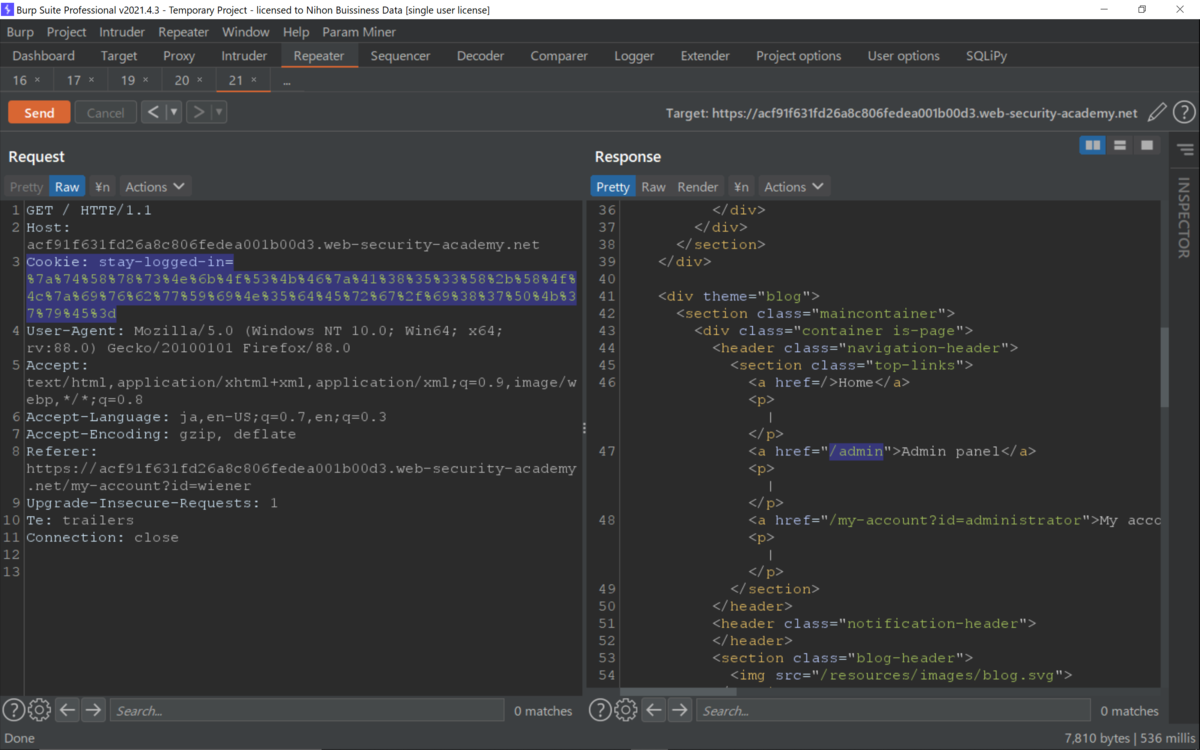This screenshot has width=1200, height=750.
Task: Open the history-forward dropdown arrow
Action: tap(219, 112)
